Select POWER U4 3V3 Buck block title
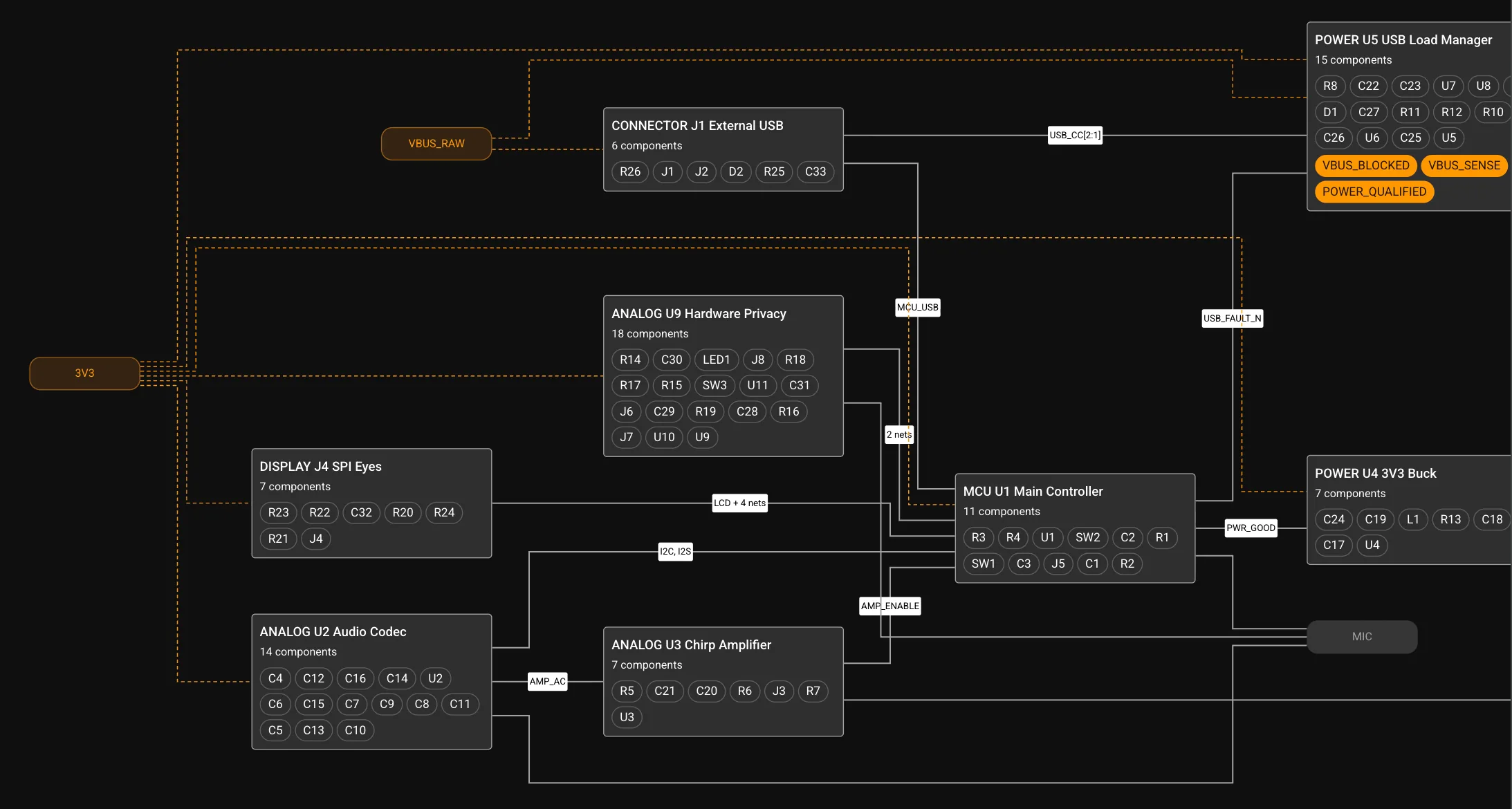The height and width of the screenshot is (809, 1512). click(1375, 474)
